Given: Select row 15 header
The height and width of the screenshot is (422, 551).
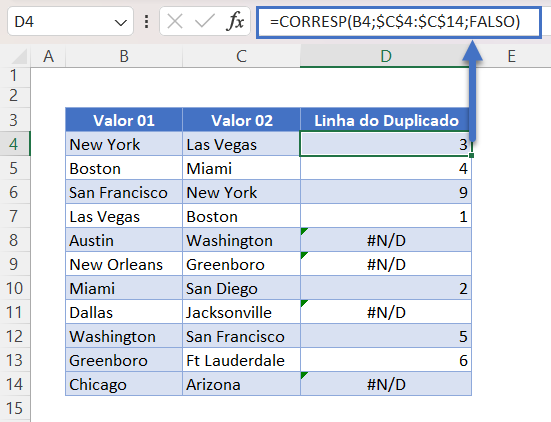Looking at the screenshot, I should [x=15, y=408].
